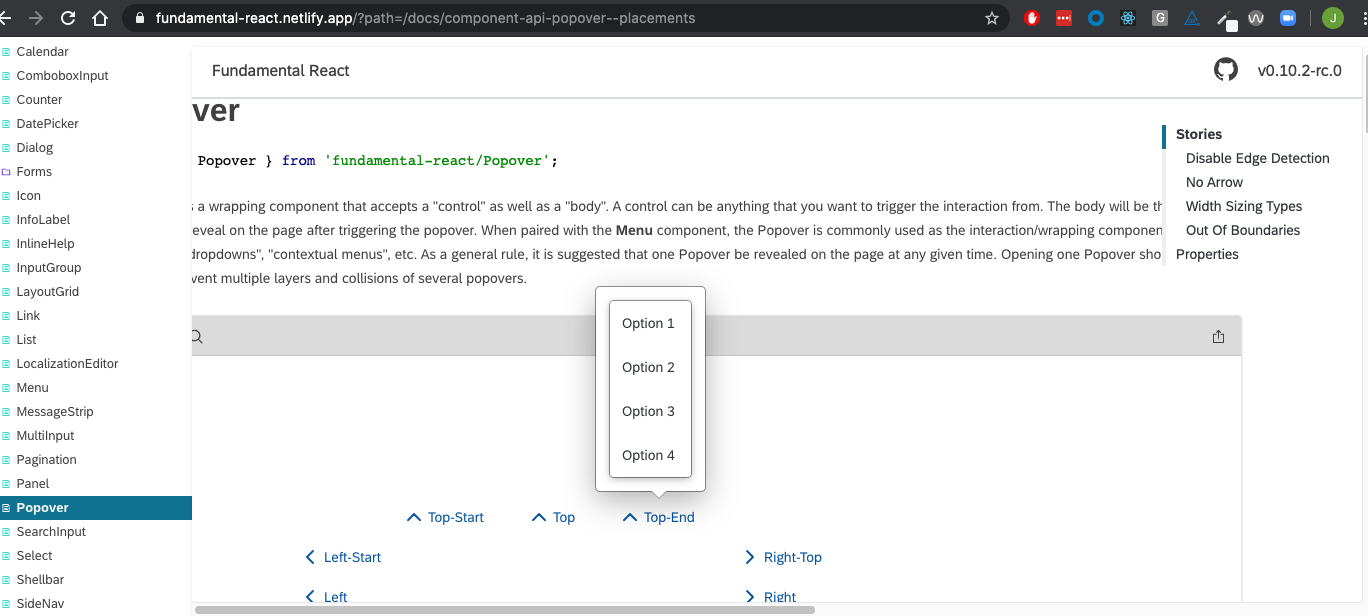View the No Arrow story
The width and height of the screenshot is (1368, 616).
click(x=1214, y=182)
